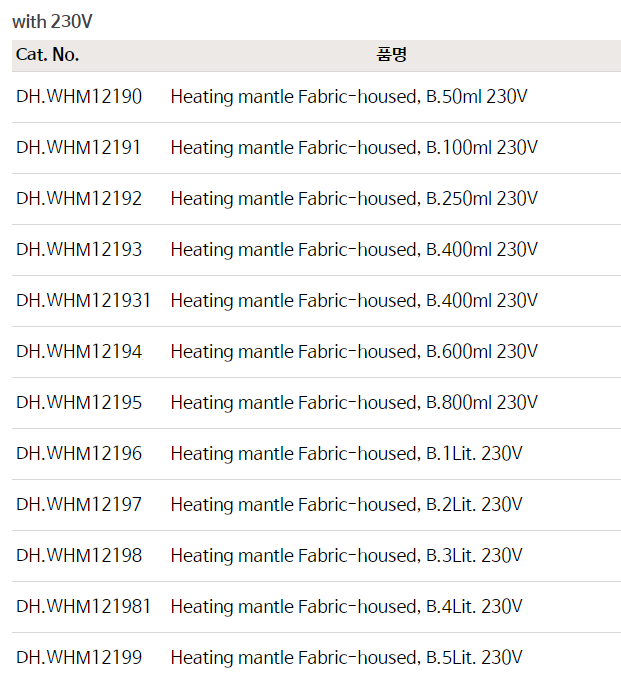Select catalog number DH.WHM12198

[x=79, y=556]
